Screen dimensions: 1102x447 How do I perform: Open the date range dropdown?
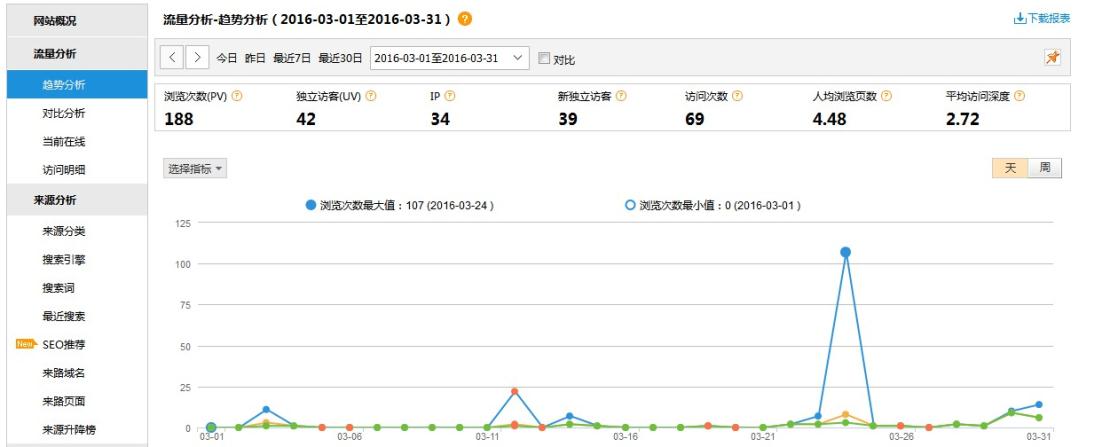449,58
